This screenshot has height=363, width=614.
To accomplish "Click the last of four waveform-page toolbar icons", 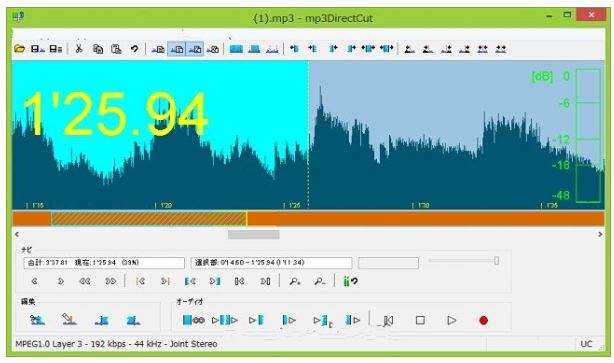I will pyautogui.click(x=213, y=49).
